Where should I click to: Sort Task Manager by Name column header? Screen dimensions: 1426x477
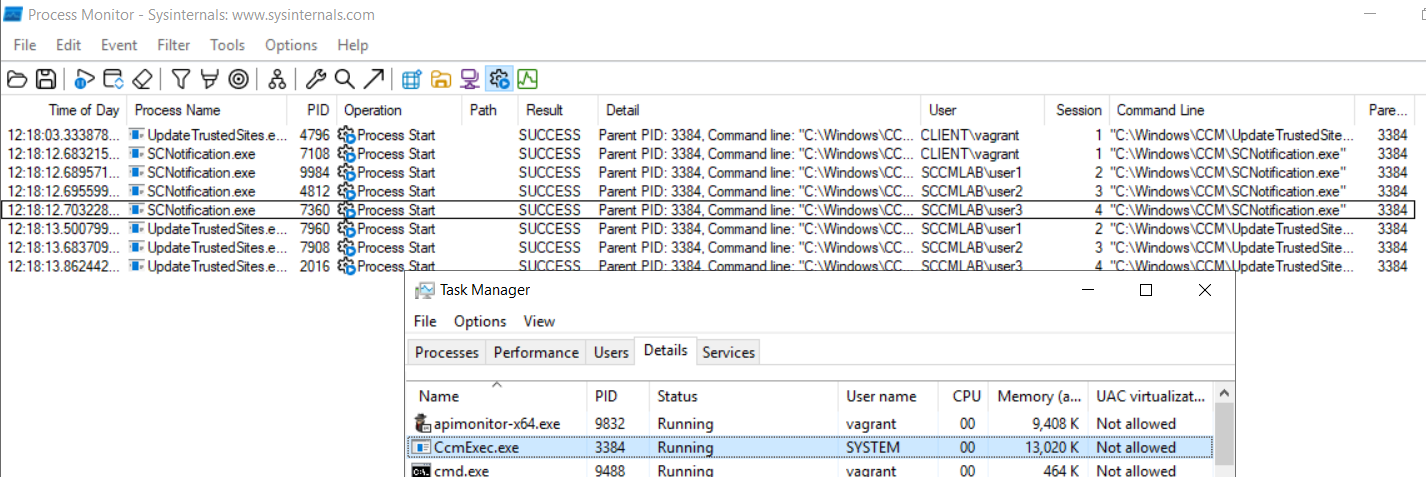[x=439, y=396]
